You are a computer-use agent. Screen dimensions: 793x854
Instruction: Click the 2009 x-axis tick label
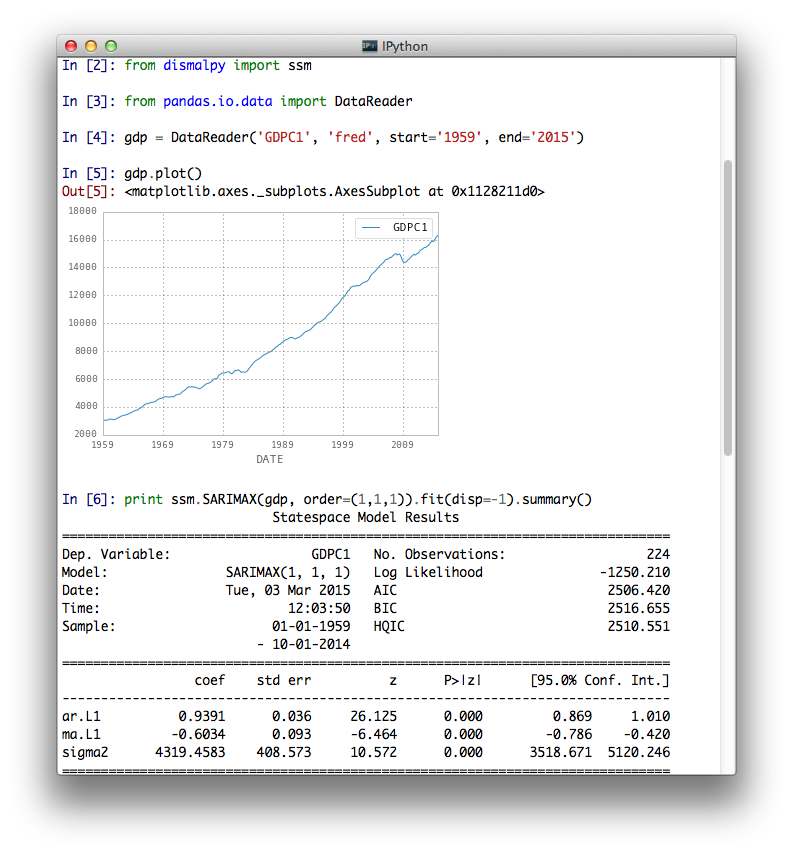pyautogui.click(x=402, y=445)
